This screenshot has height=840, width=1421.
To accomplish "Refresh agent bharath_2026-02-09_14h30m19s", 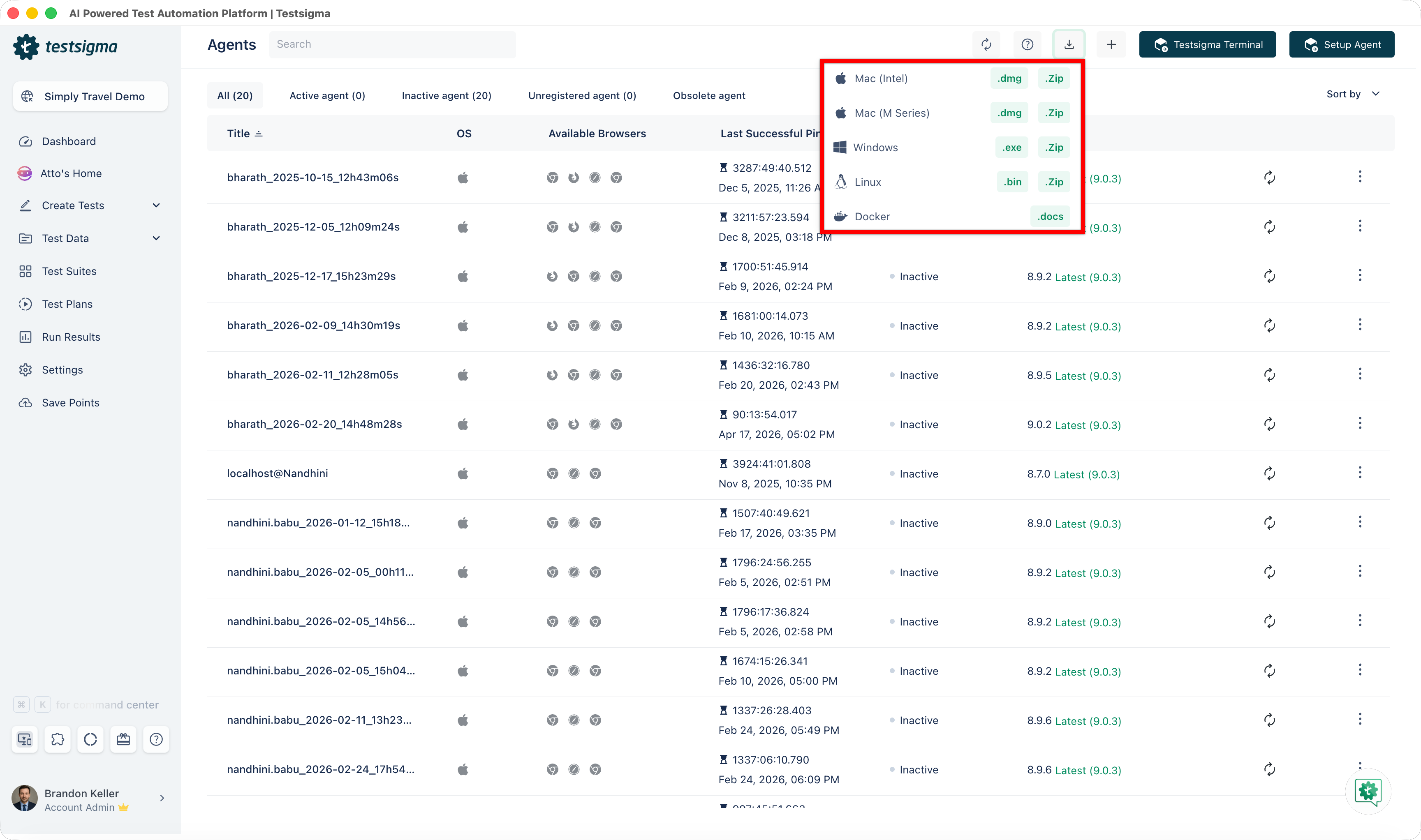I will click(x=1269, y=325).
